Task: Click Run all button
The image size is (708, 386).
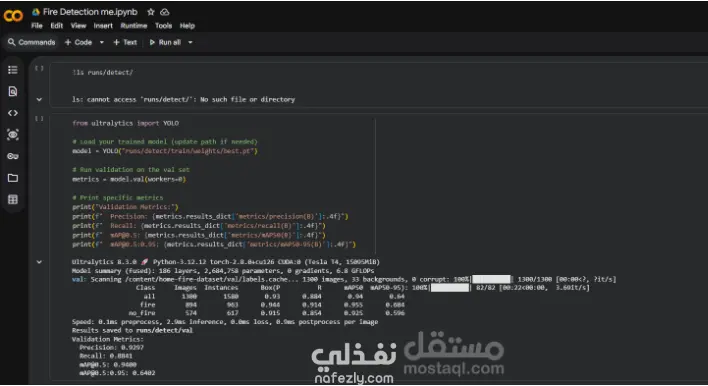Action: (x=165, y=42)
